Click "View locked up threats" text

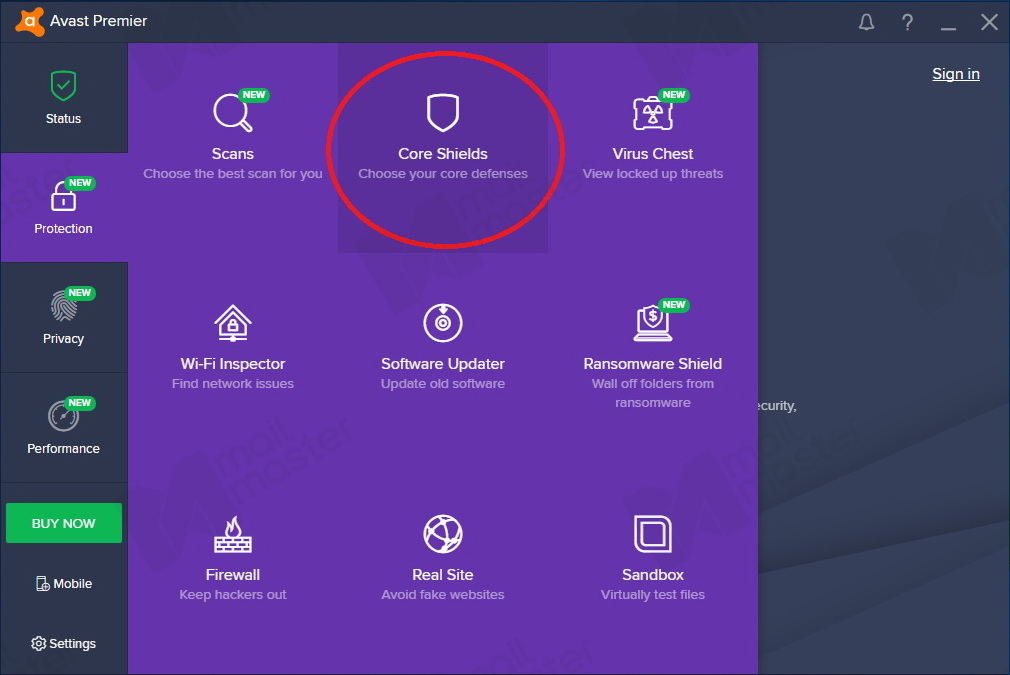coord(653,174)
